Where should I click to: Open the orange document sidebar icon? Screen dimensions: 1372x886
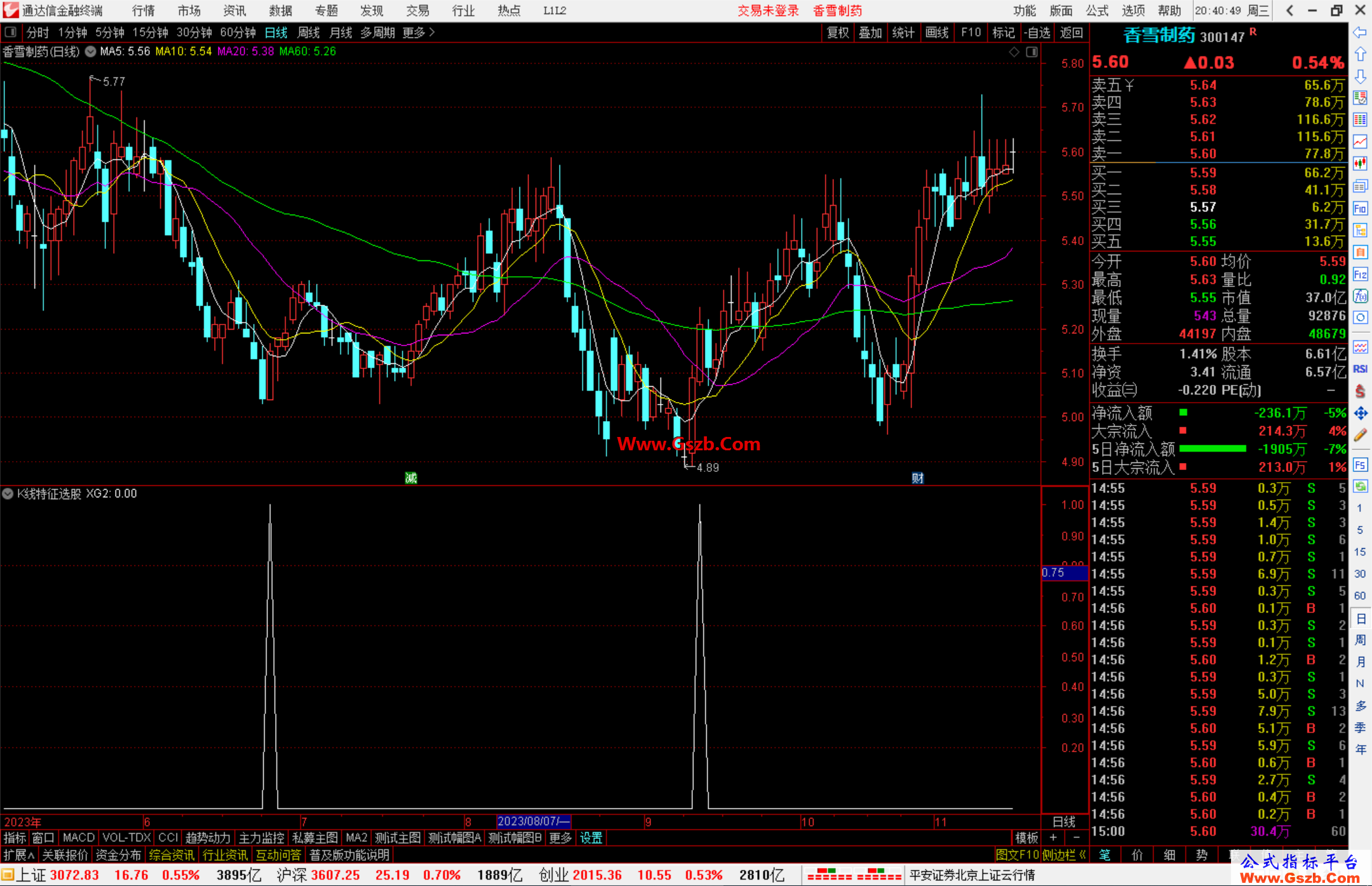(1360, 253)
